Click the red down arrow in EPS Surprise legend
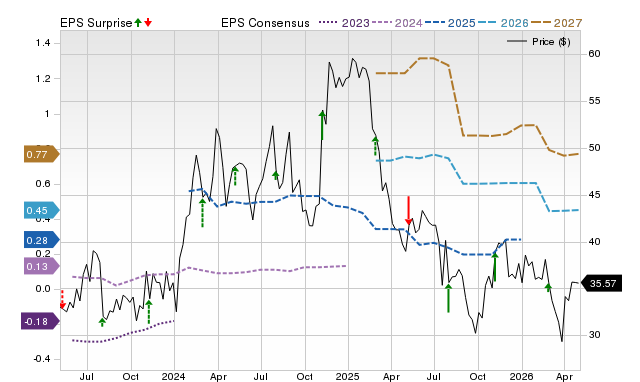Viewport: 640px width, 382px height. pos(148,22)
